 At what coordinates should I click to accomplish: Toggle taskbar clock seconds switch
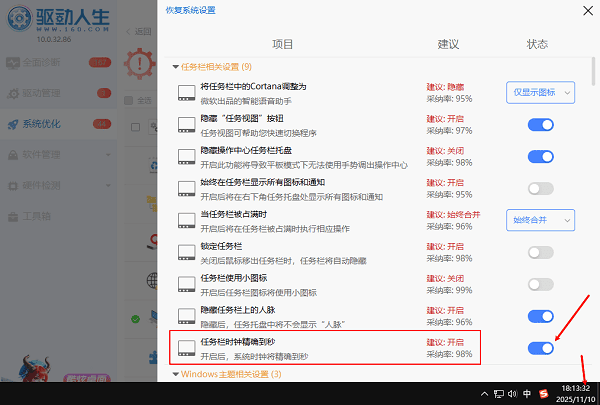(540, 348)
